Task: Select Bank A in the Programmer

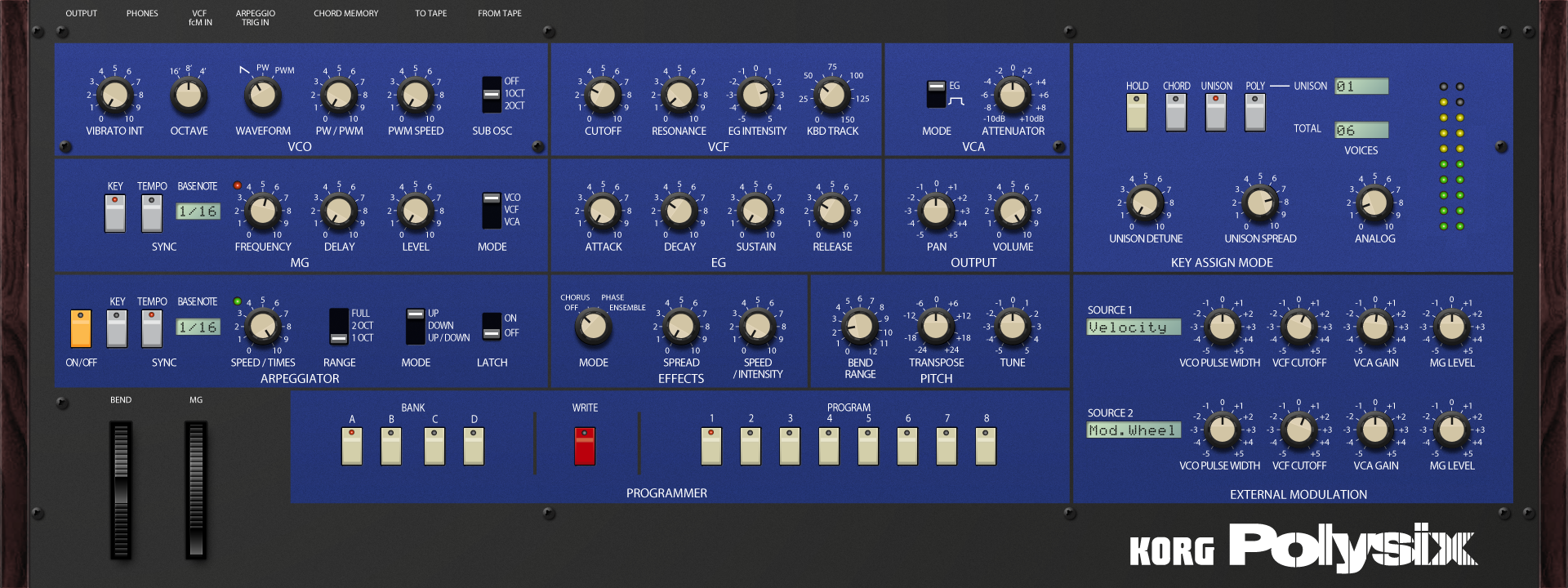Action: [x=352, y=446]
